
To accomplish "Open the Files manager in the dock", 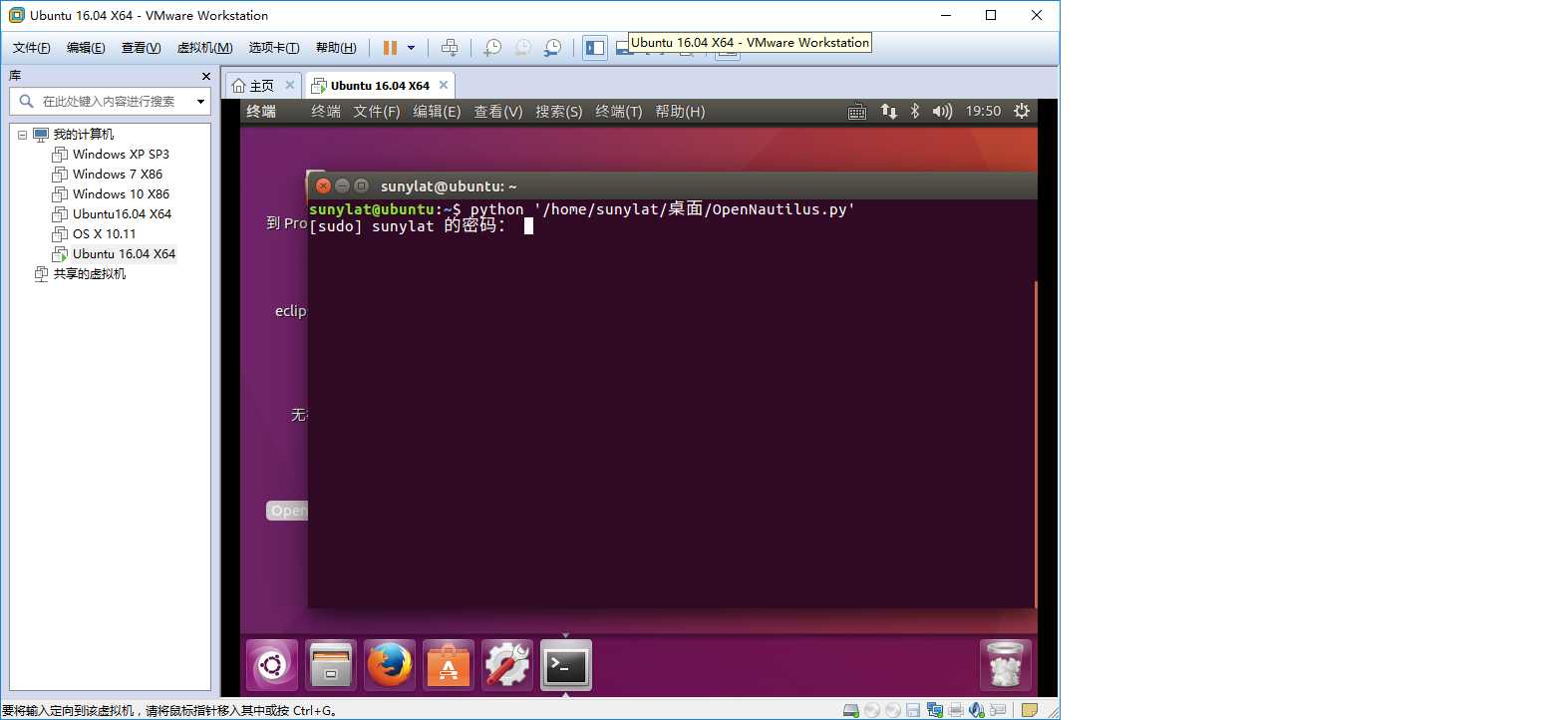I will pyautogui.click(x=331, y=665).
